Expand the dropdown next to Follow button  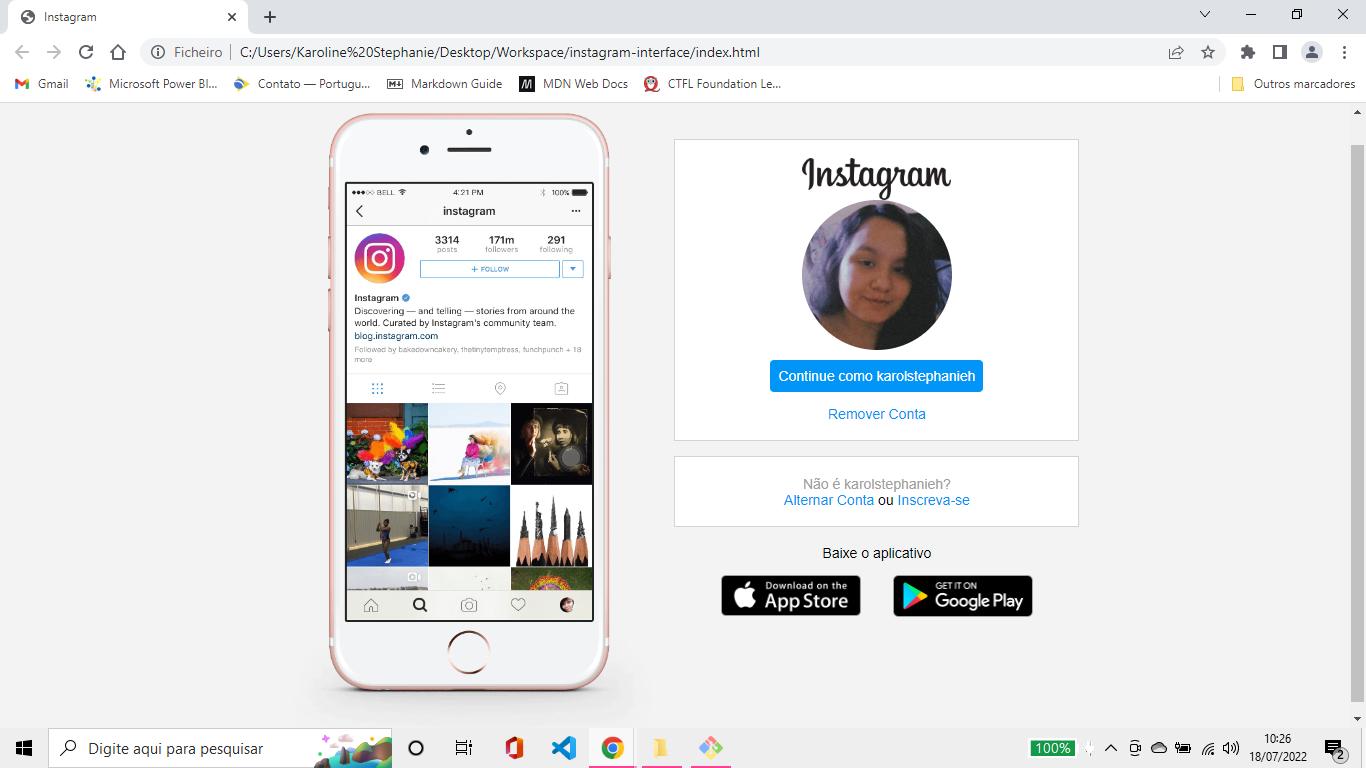(x=573, y=269)
